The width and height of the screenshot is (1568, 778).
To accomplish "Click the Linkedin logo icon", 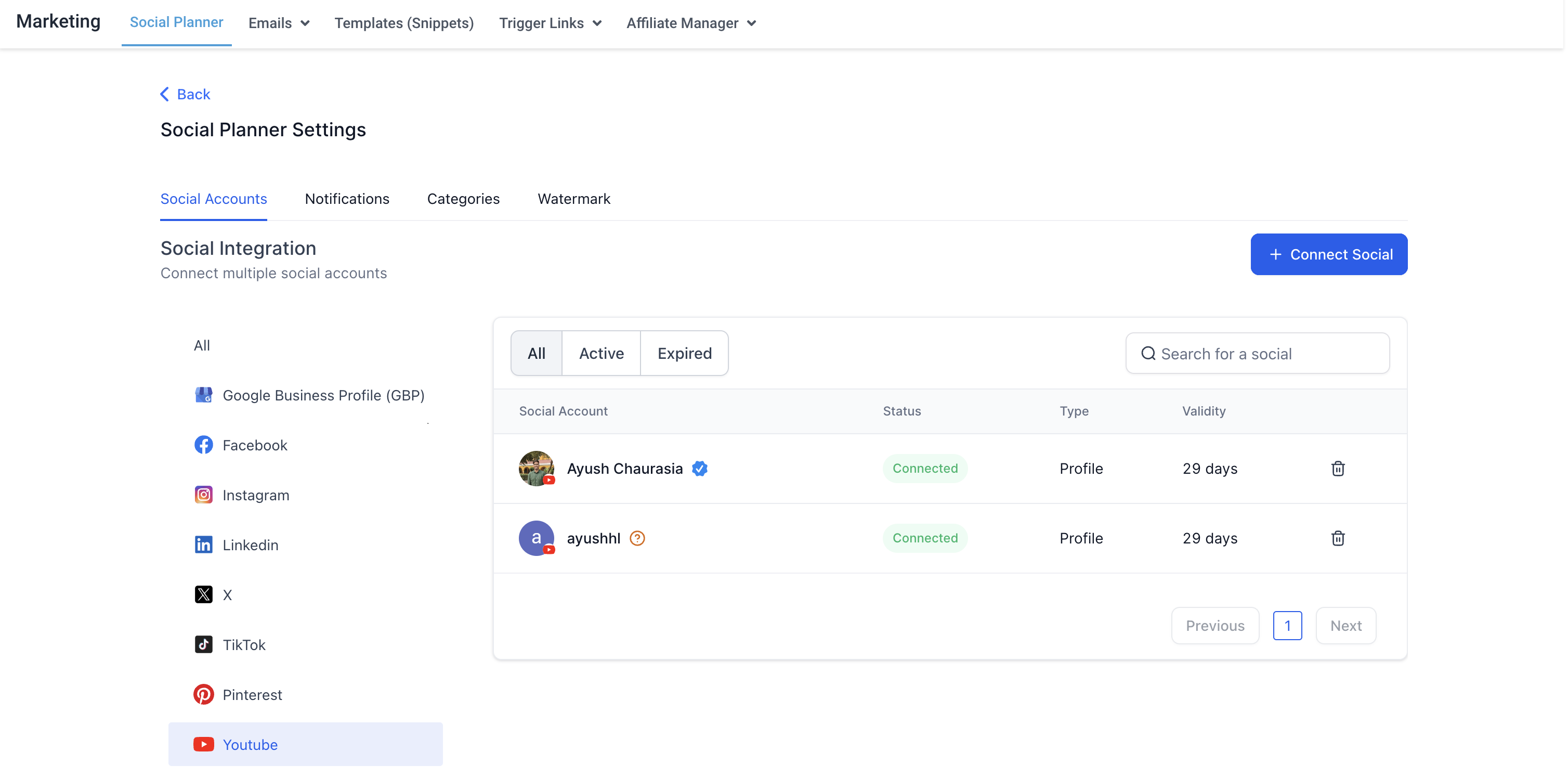I will point(203,545).
